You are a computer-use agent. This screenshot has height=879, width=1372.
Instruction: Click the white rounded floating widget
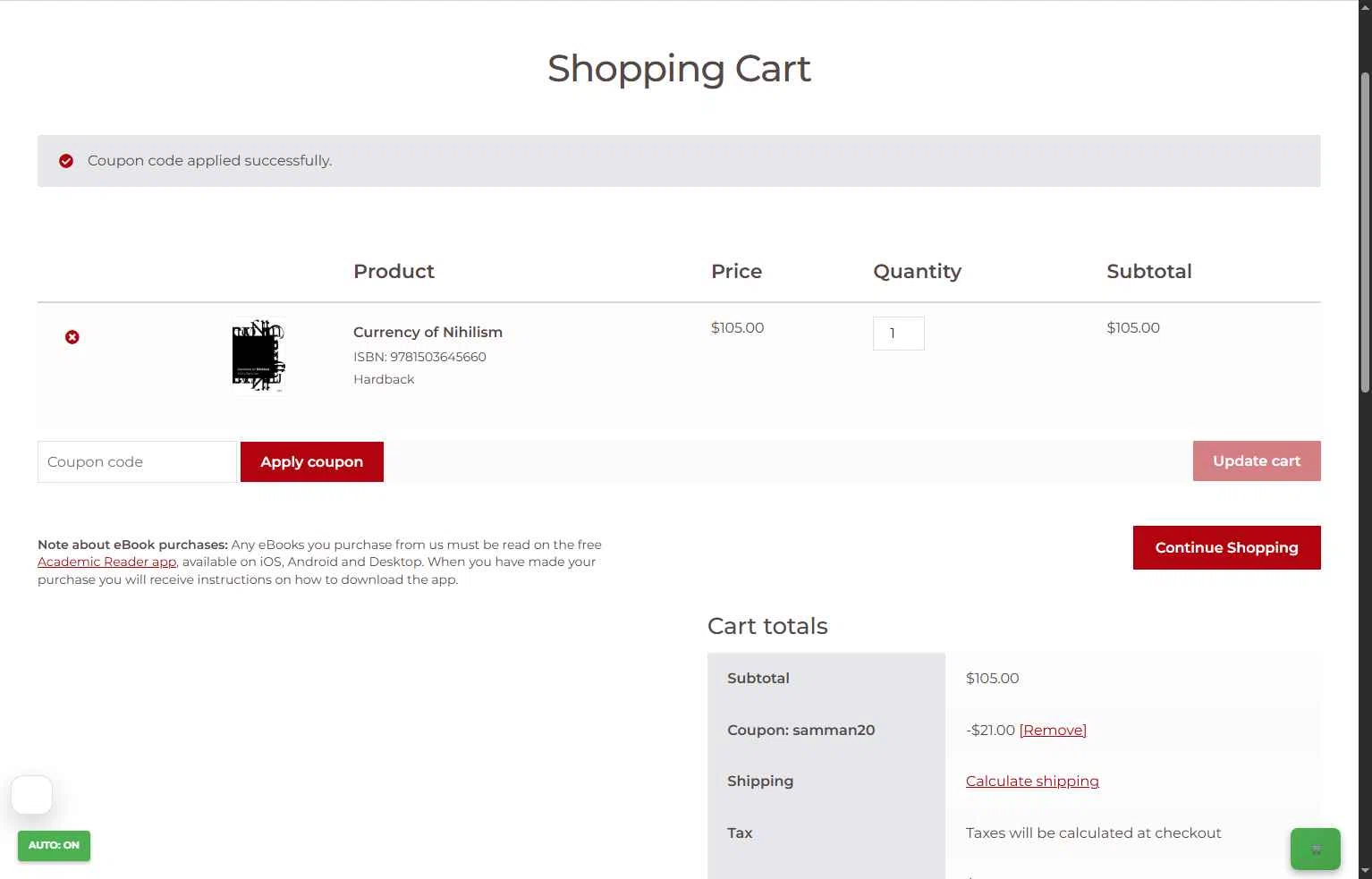(x=32, y=795)
